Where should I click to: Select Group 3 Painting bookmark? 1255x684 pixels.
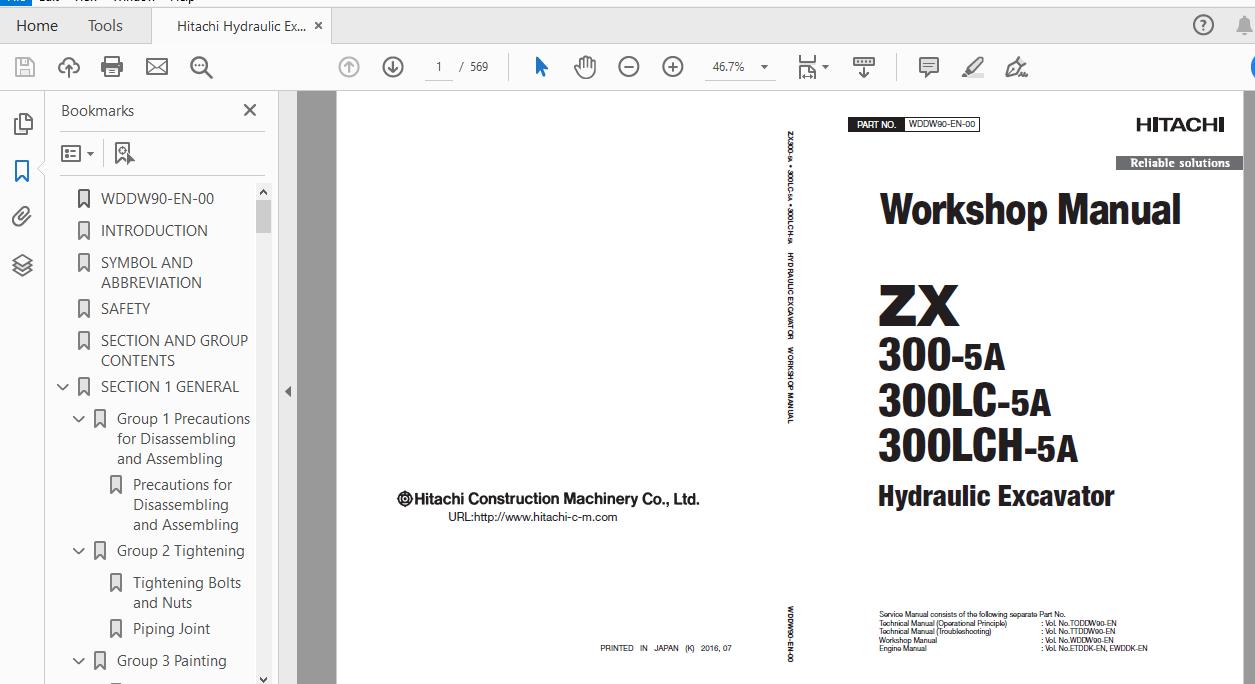(x=171, y=661)
